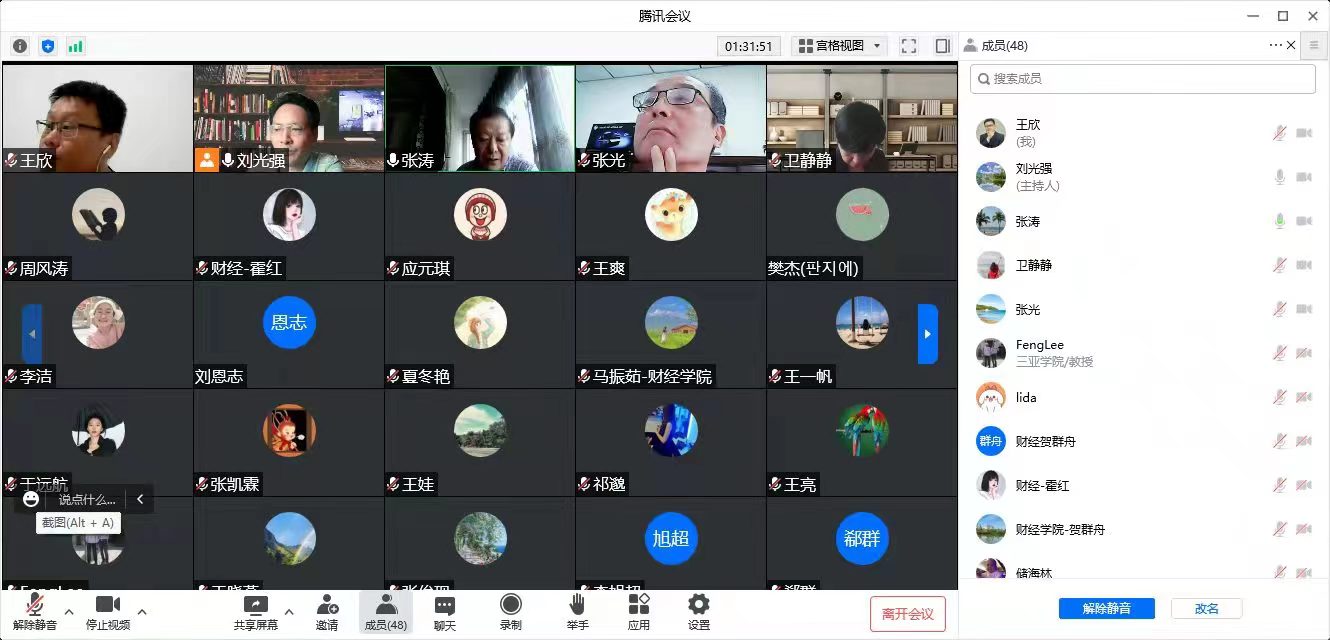Screen dimensions: 1330x640
Task: Open 设置 settings gear
Action: tap(699, 612)
